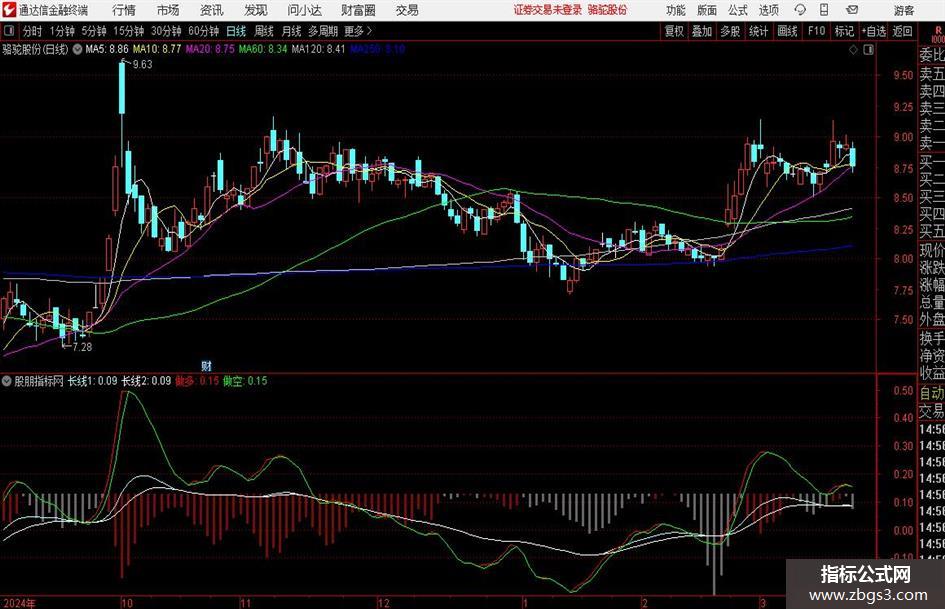Switch to 15分钟 period tab
Screen dimensions: 945x609
128,31
